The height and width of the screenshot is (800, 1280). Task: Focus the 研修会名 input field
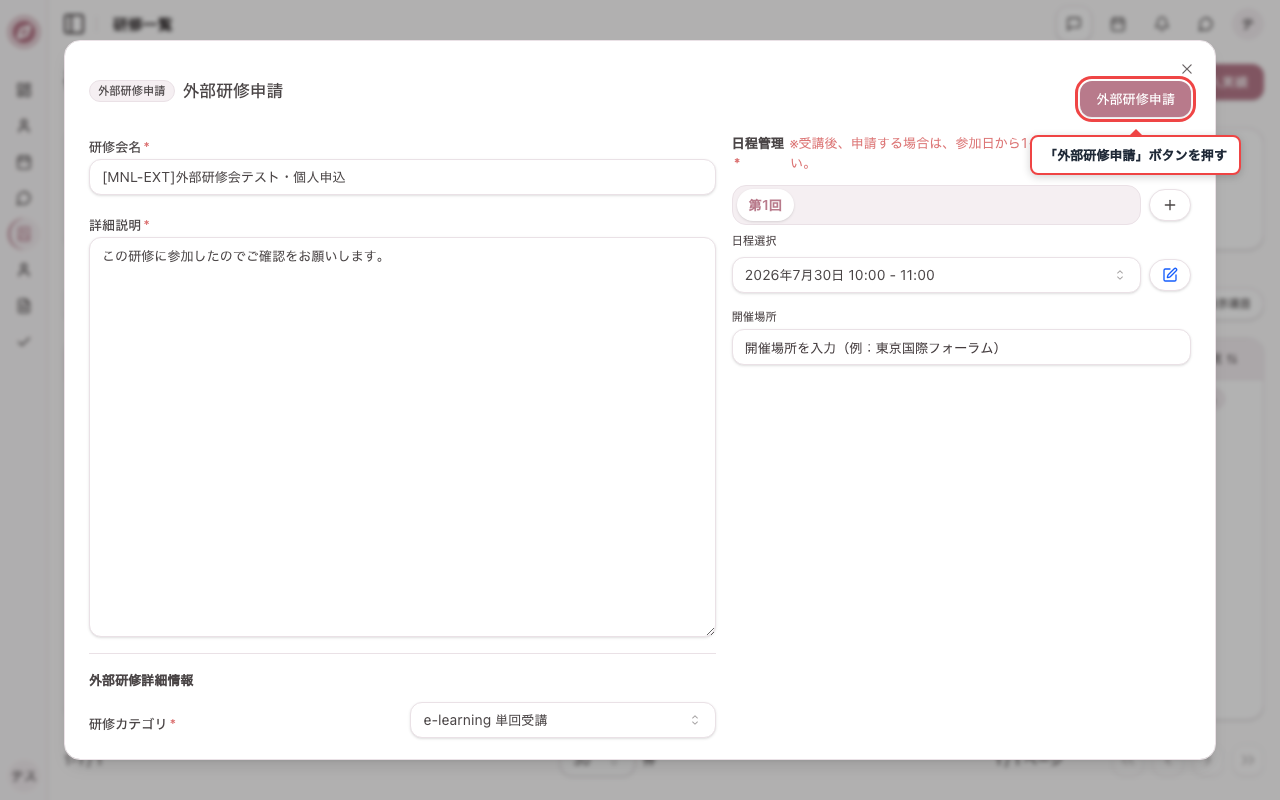[x=402, y=177]
